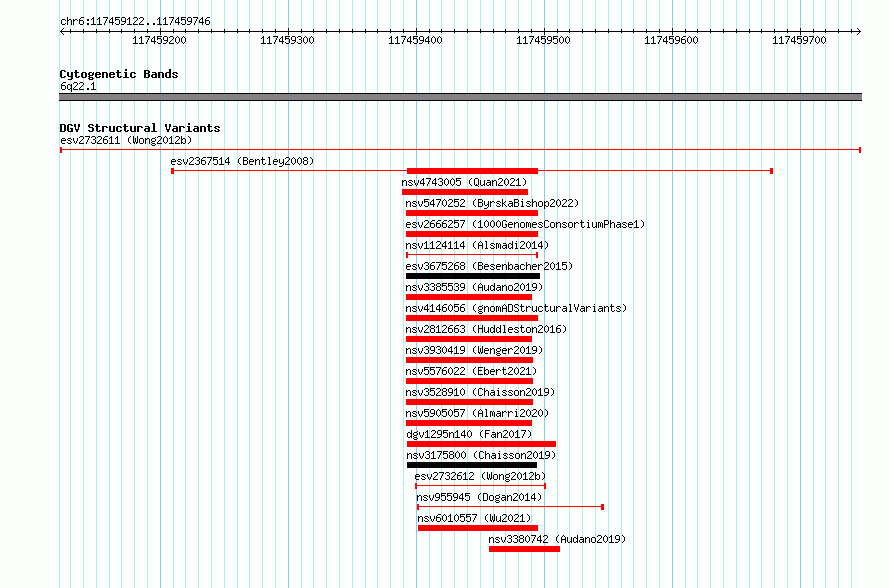Click nsv3380742 (Audano2019) label
Viewport: 890px width, 588px height.
click(x=557, y=539)
